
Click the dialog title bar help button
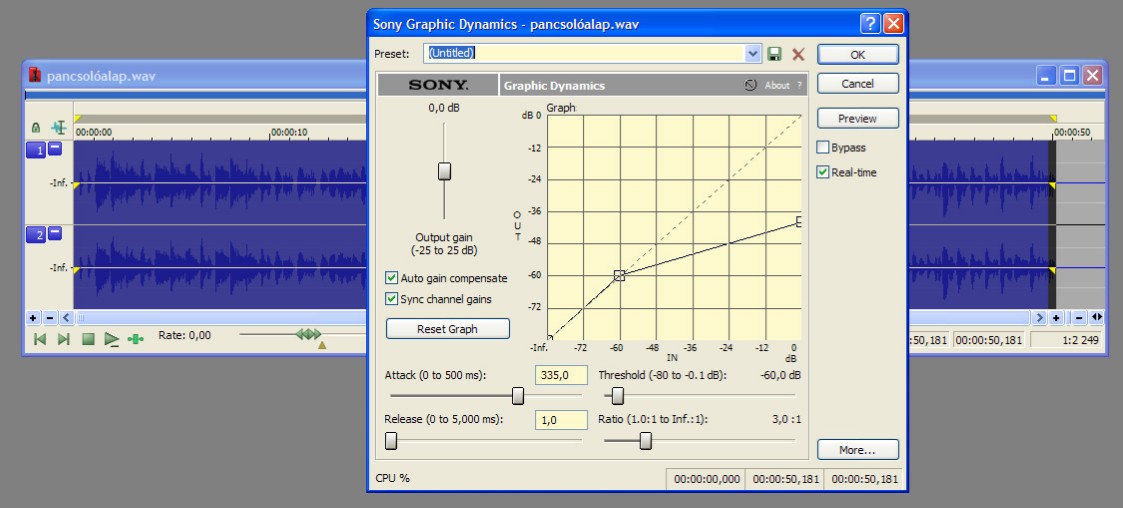tap(870, 24)
